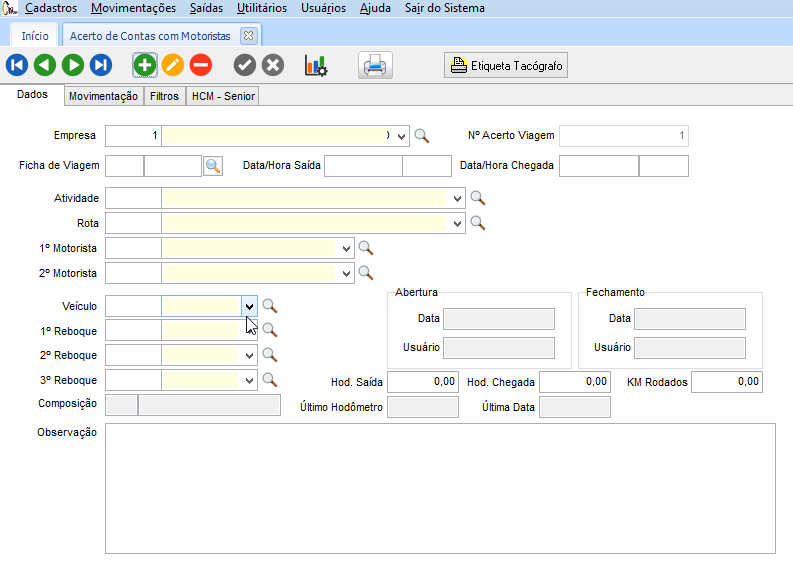Close the Acerto de Contas tab
Screen dimensions: 793x569
249,35
